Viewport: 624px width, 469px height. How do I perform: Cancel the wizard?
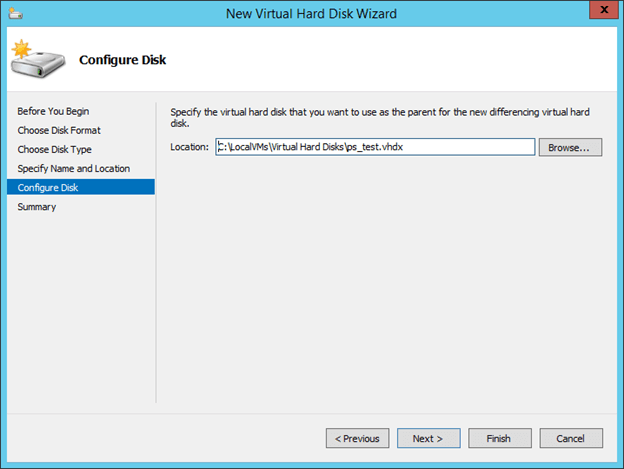point(570,438)
